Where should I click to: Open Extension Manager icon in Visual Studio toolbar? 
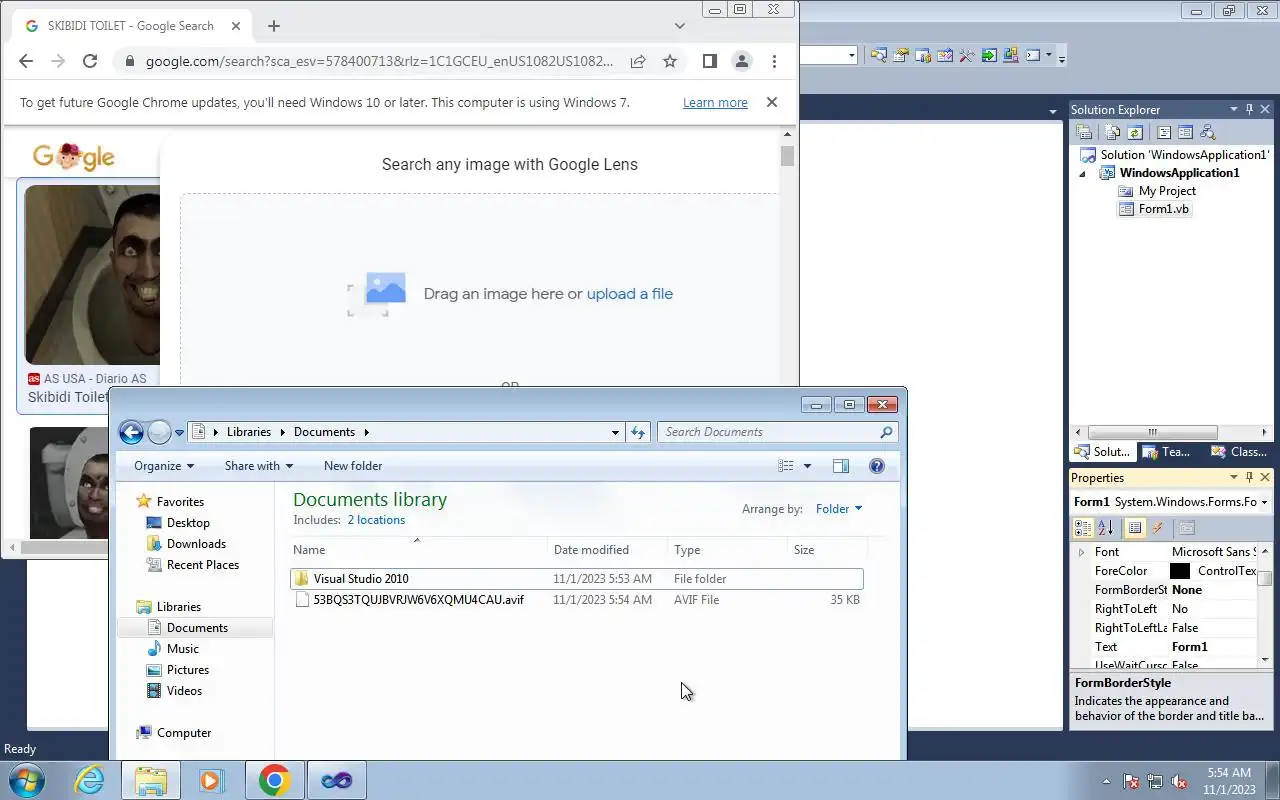1011,55
